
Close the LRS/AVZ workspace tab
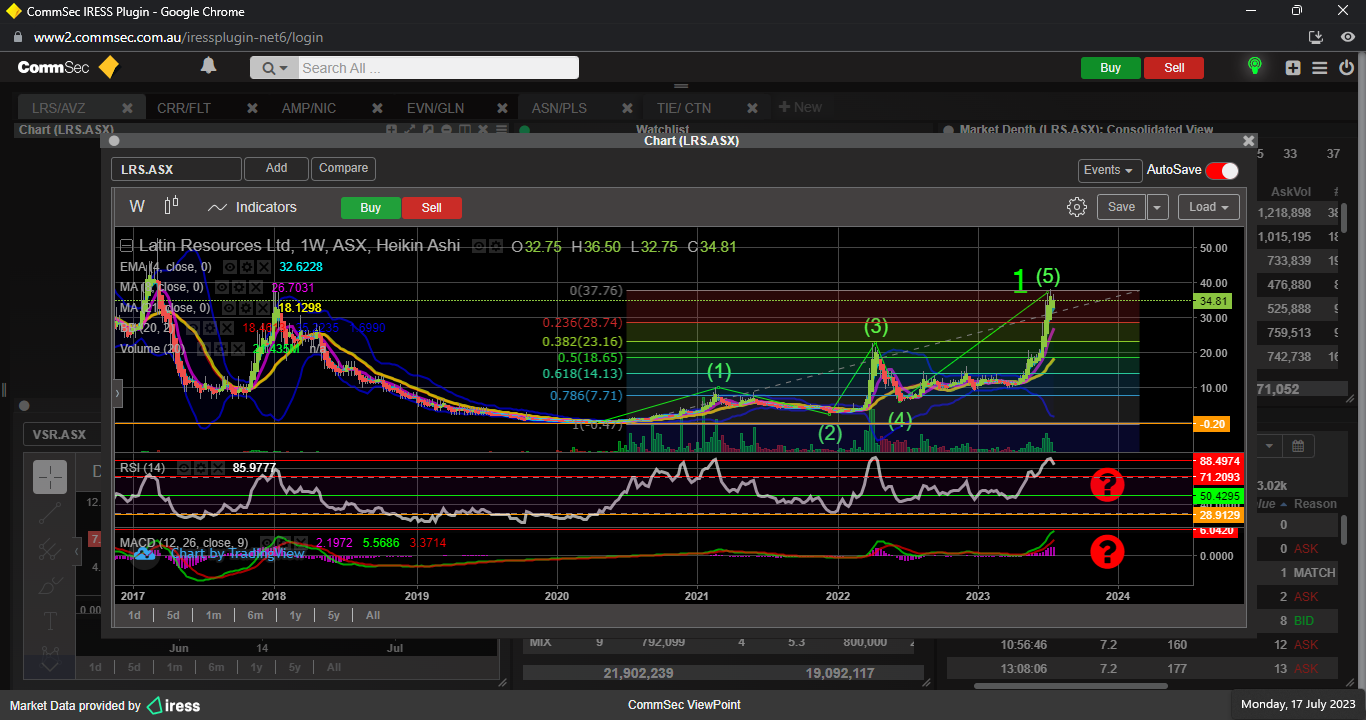(x=127, y=108)
